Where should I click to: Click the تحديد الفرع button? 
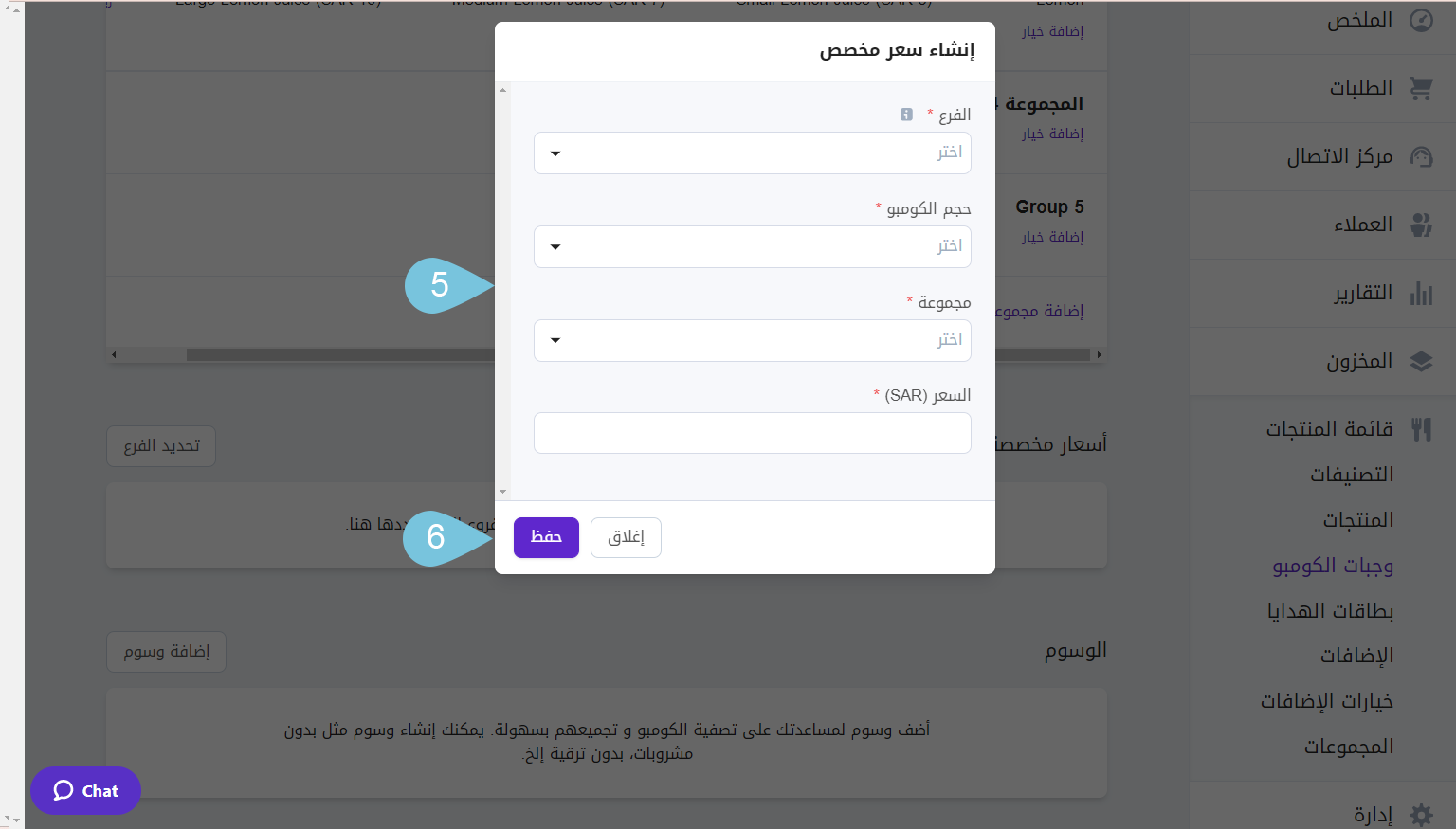pyautogui.click(x=161, y=446)
